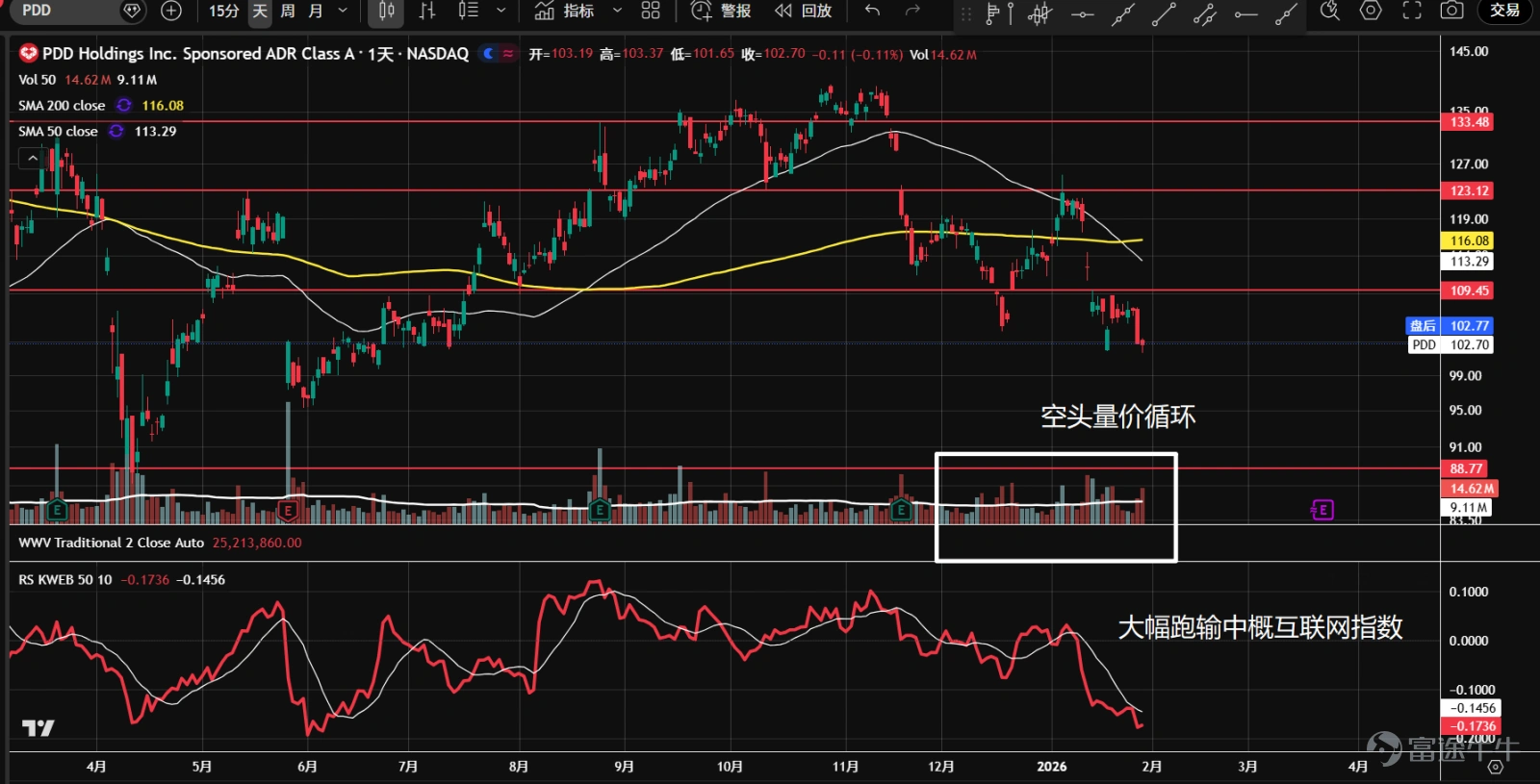Click the RS KWEB 50 10 legend

(x=64, y=580)
